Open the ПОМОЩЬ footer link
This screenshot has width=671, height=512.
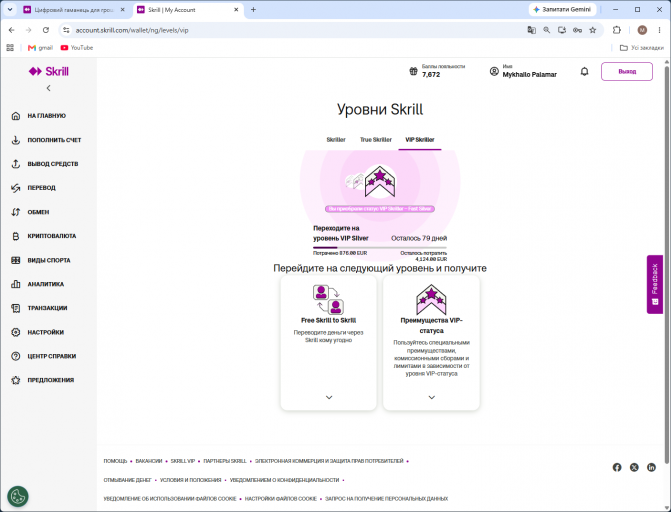click(x=115, y=461)
